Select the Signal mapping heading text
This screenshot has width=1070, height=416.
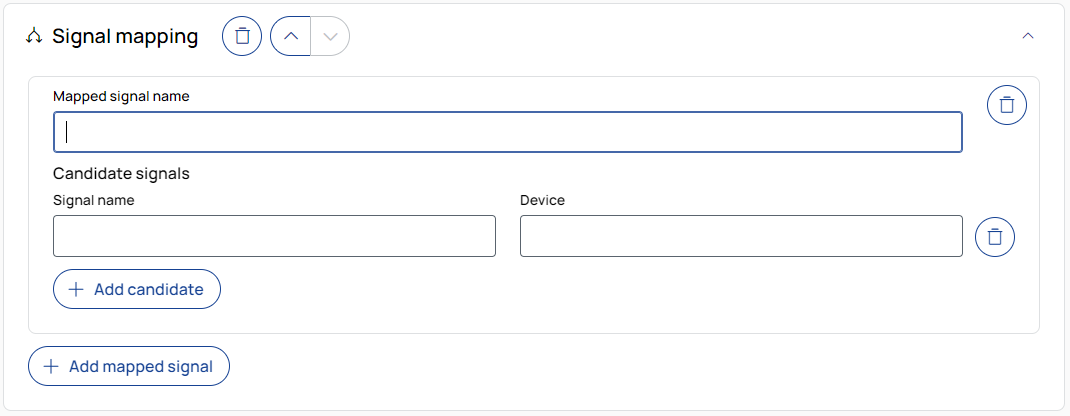click(x=125, y=37)
